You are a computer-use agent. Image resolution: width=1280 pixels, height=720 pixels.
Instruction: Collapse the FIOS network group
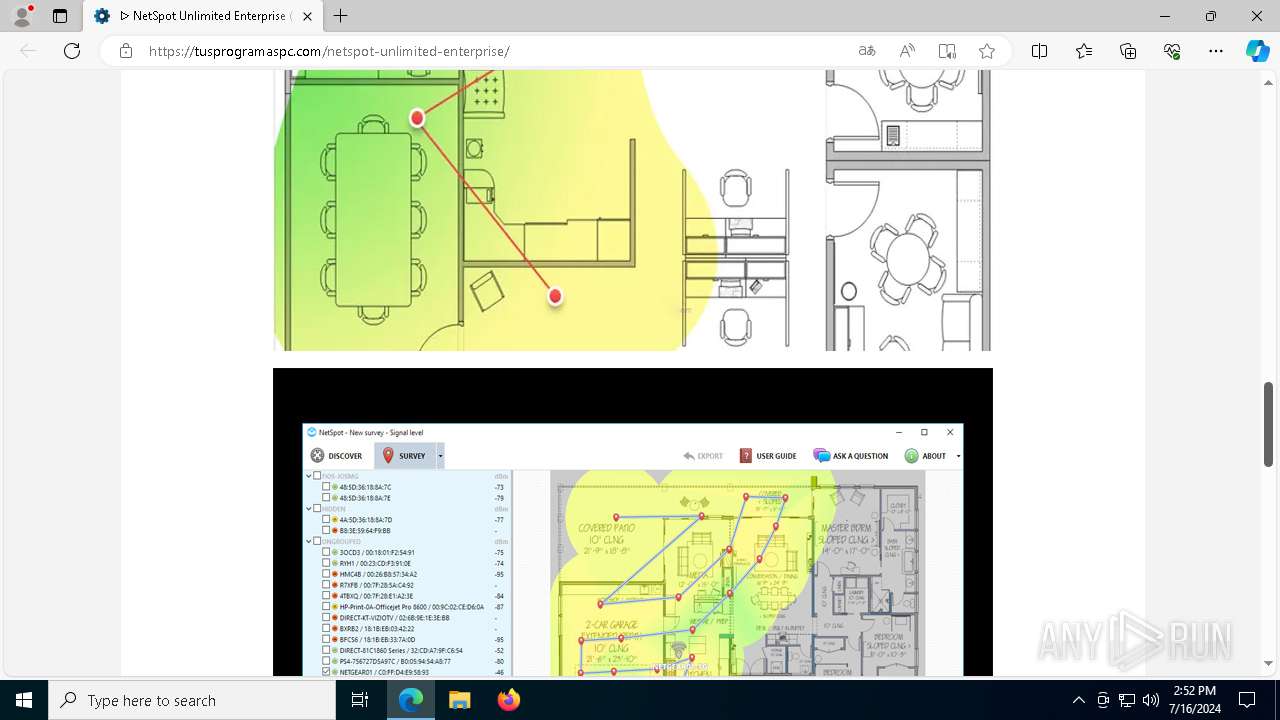click(x=309, y=476)
